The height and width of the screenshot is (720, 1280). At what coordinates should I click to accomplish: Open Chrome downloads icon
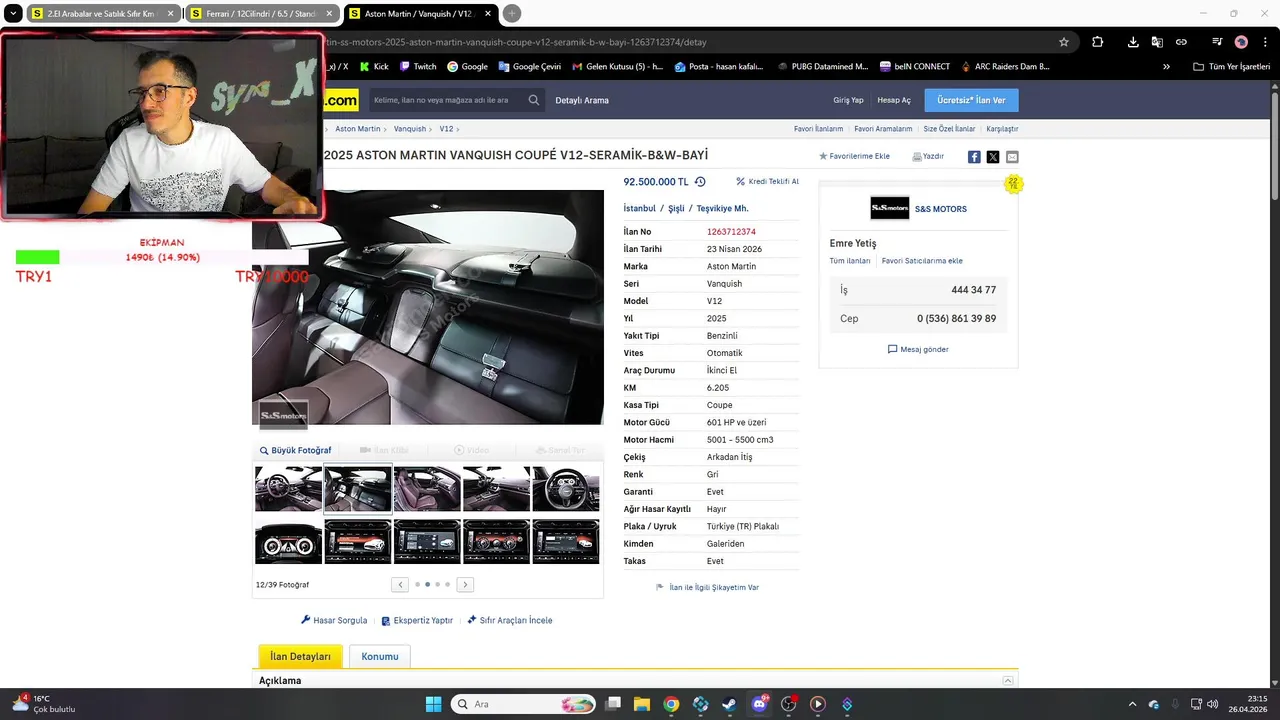(1133, 42)
